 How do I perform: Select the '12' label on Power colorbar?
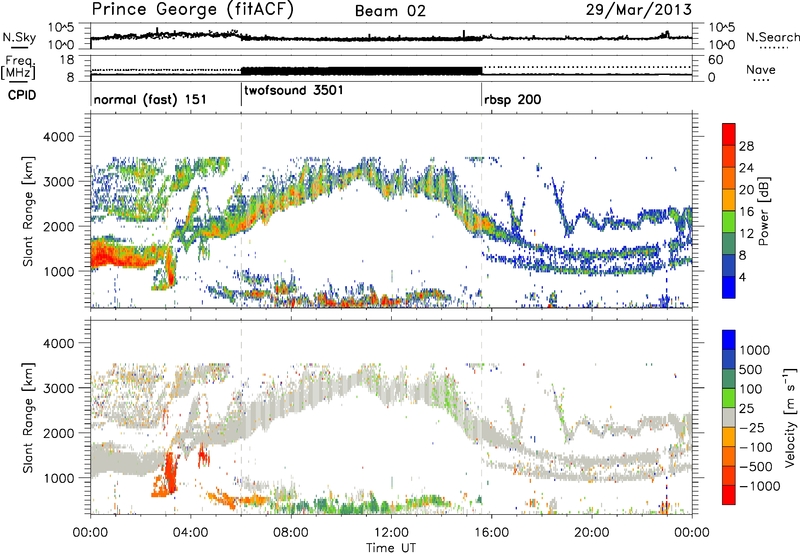pyautogui.click(x=746, y=234)
